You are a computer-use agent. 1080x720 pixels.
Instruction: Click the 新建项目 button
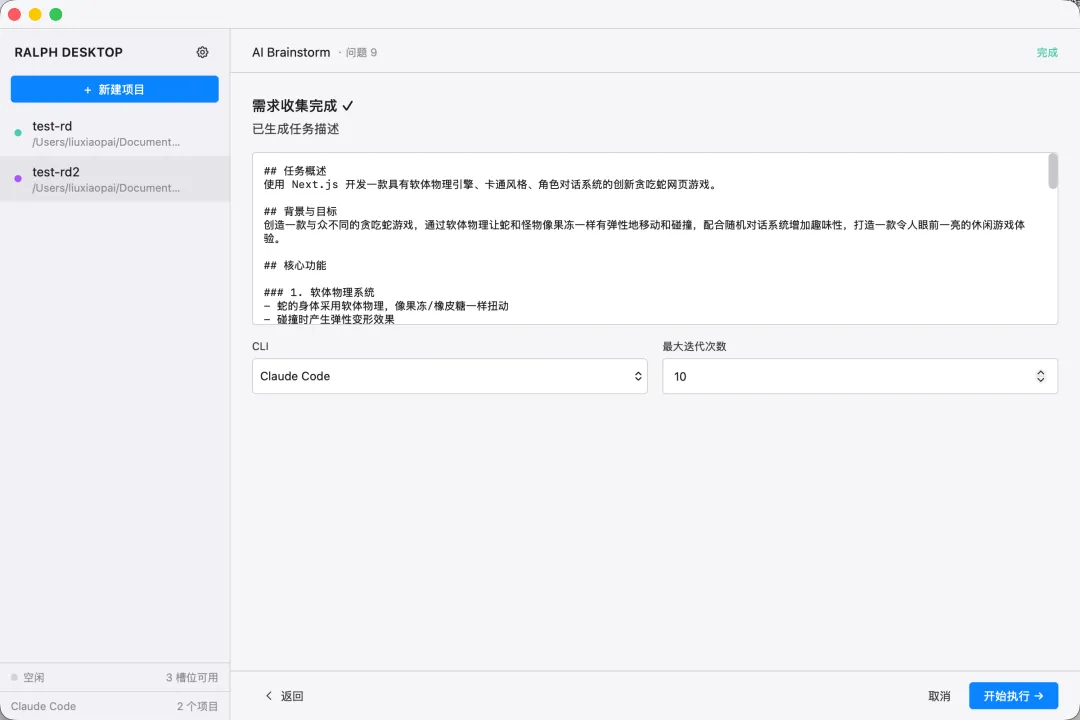click(115, 89)
